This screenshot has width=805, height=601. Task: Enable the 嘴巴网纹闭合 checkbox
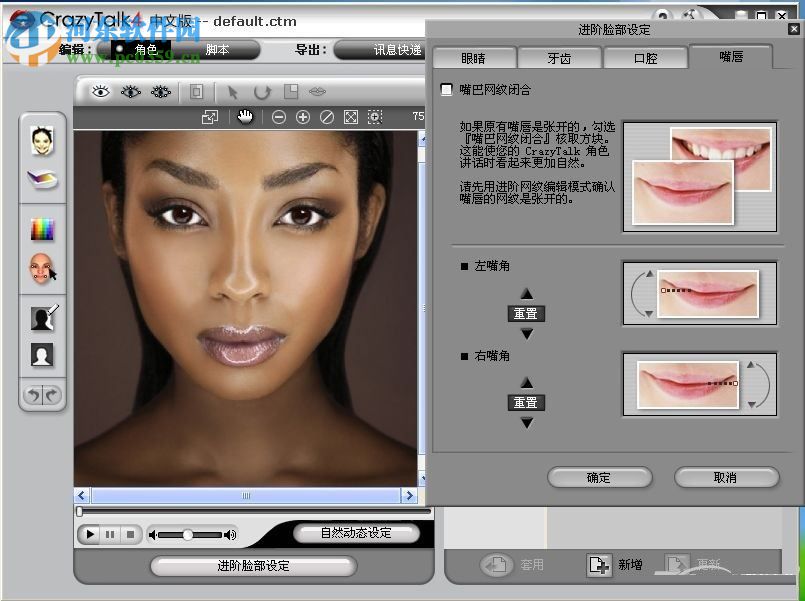pos(445,88)
